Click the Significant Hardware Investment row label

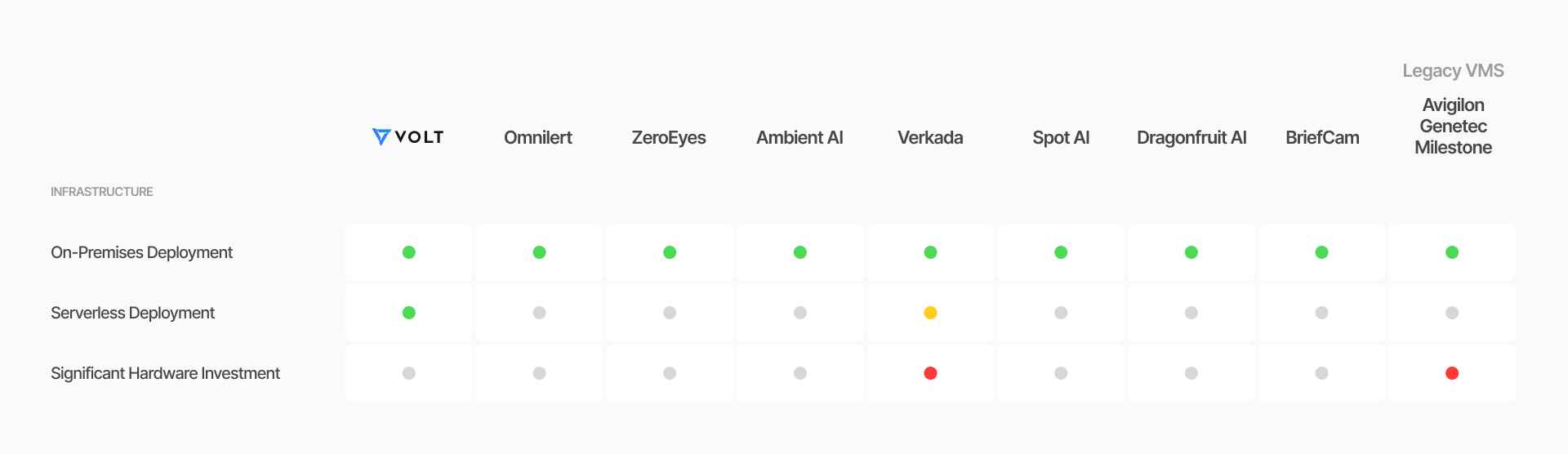[165, 373]
